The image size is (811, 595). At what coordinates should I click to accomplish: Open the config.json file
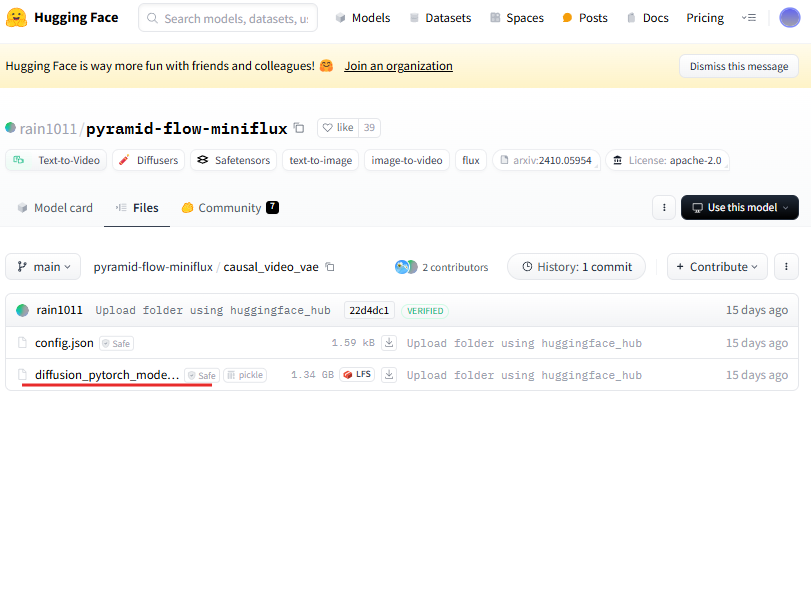pyautogui.click(x=64, y=343)
